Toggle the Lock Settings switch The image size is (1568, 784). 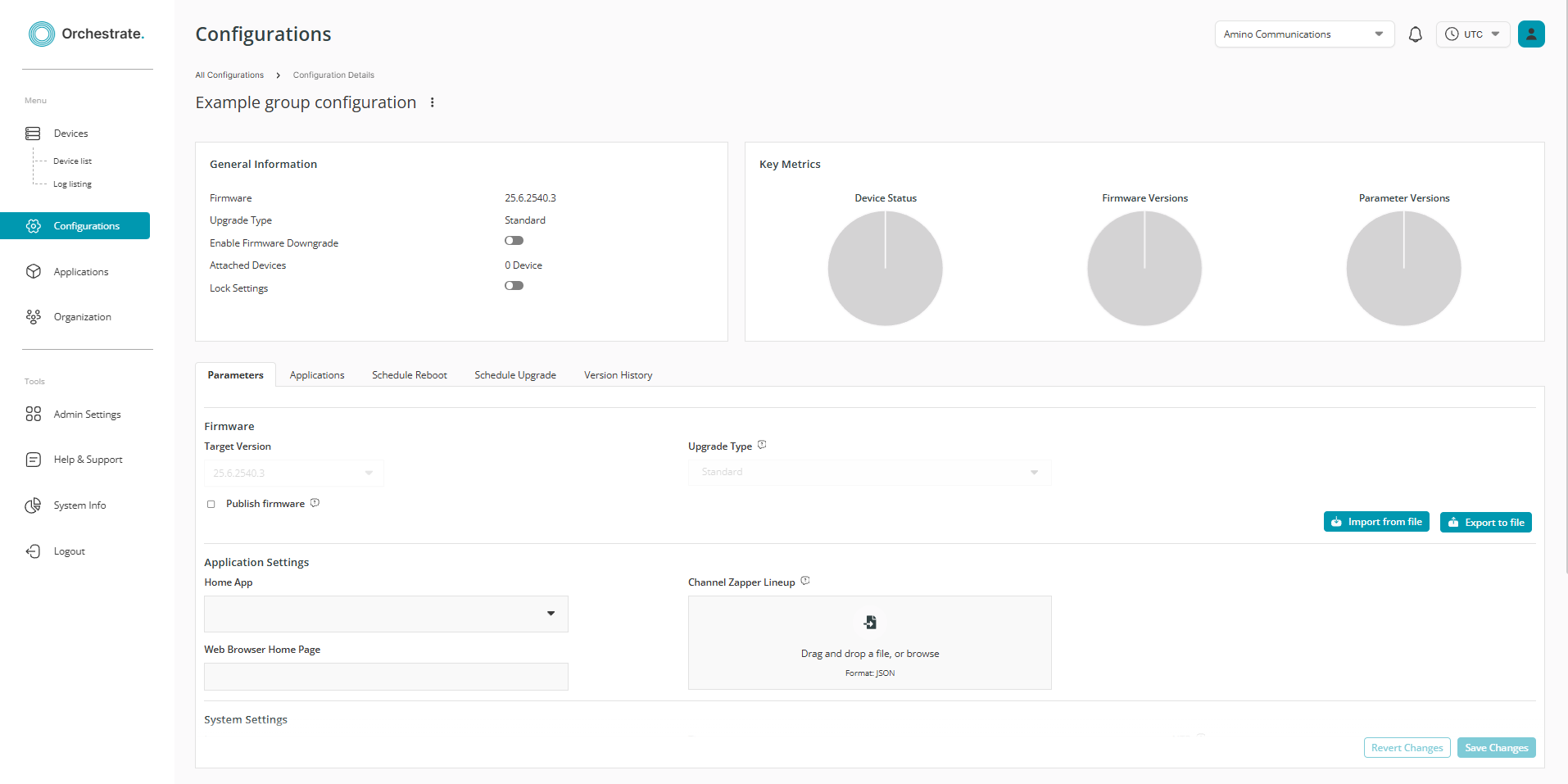[x=514, y=286]
